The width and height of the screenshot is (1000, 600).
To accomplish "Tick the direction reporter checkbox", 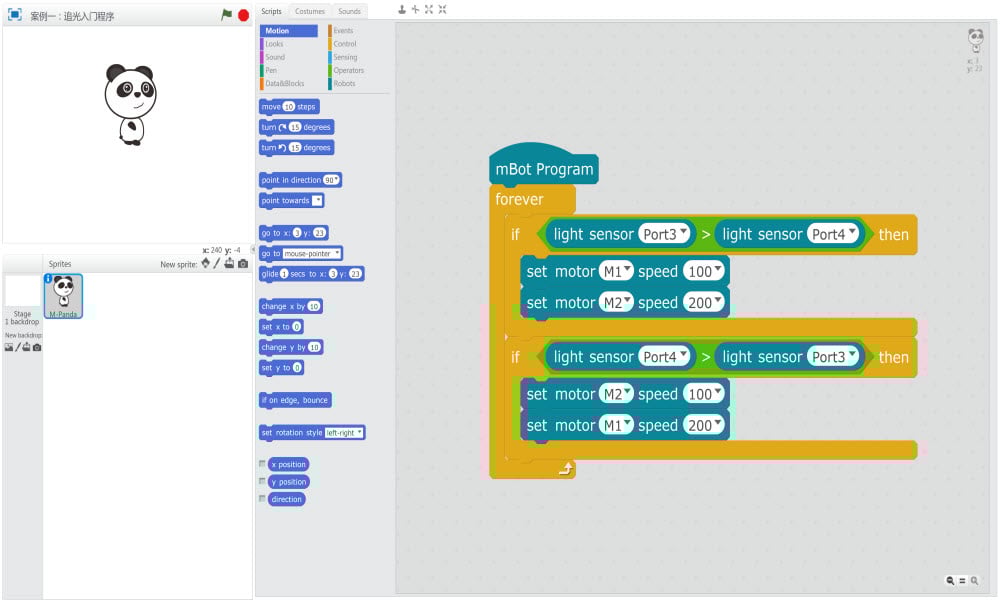I will click(x=263, y=499).
